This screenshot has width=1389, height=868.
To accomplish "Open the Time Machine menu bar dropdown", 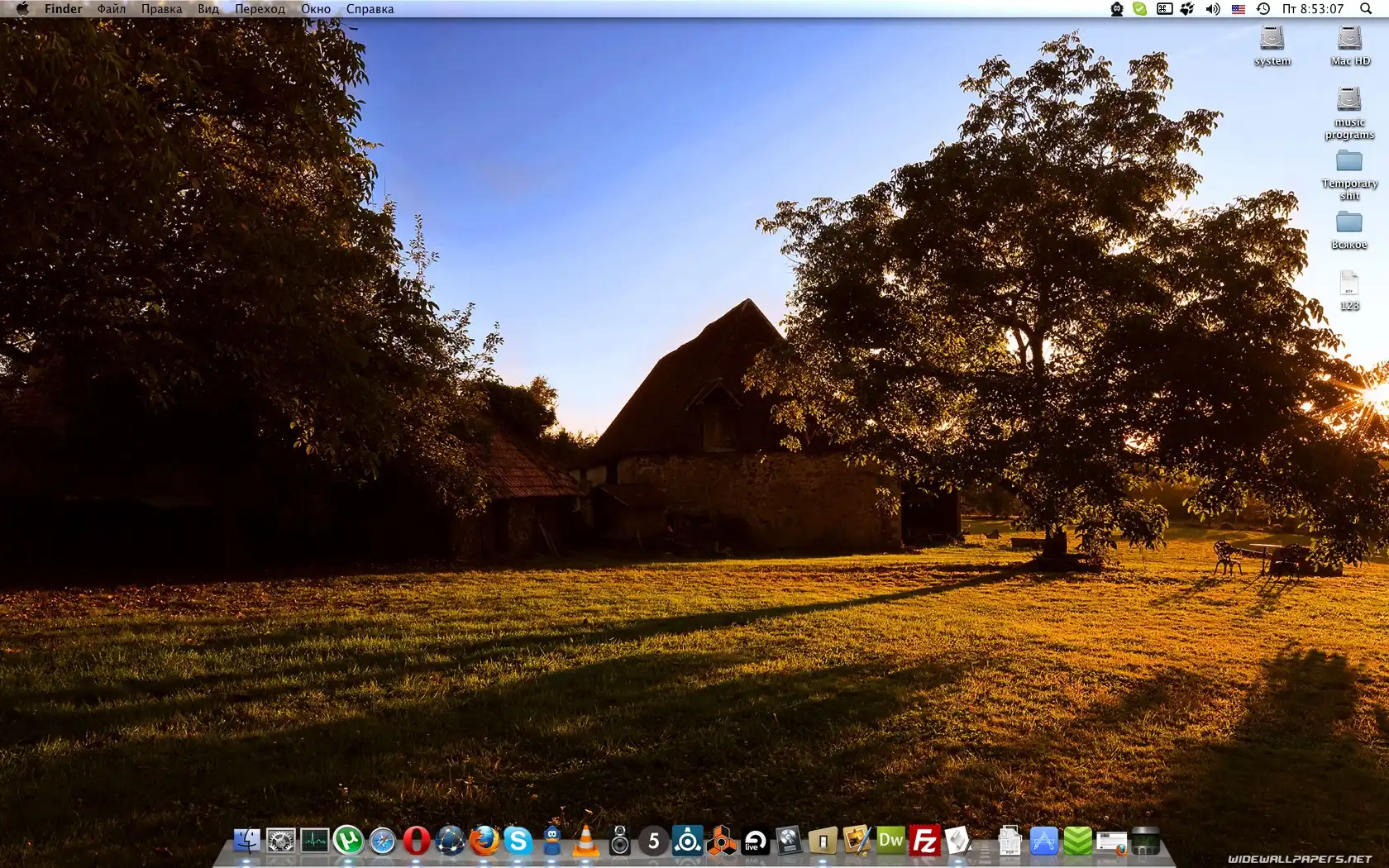I will (1263, 9).
